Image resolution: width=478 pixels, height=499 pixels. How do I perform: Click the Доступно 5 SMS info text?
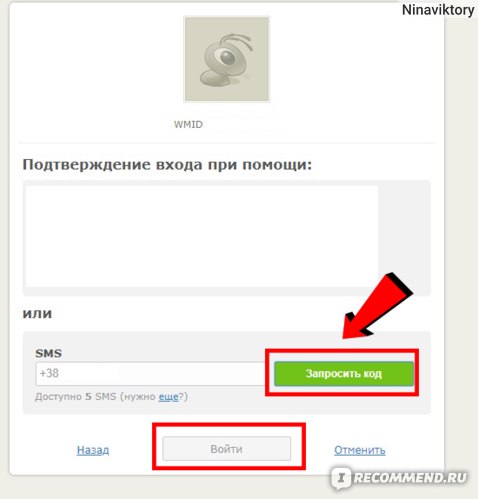tap(111, 397)
